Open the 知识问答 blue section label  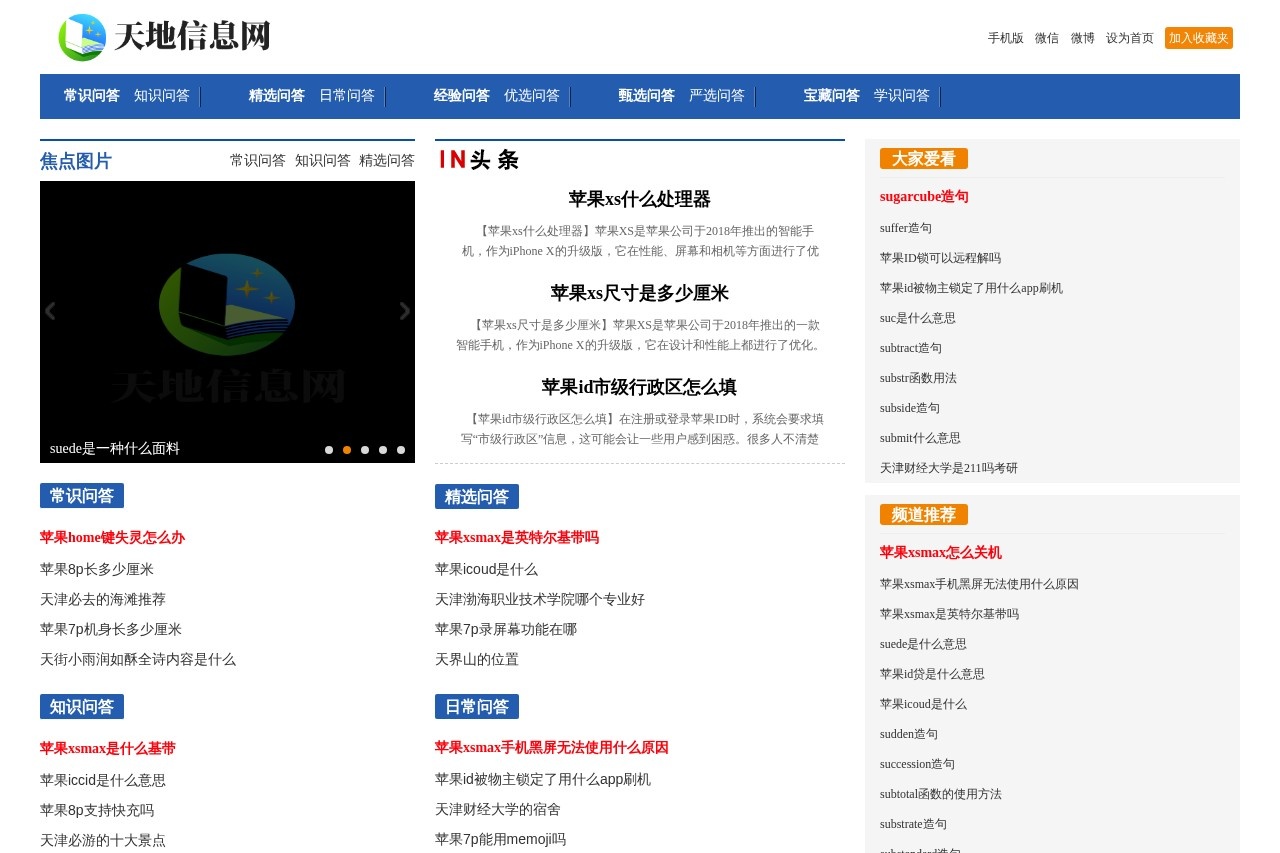[82, 707]
